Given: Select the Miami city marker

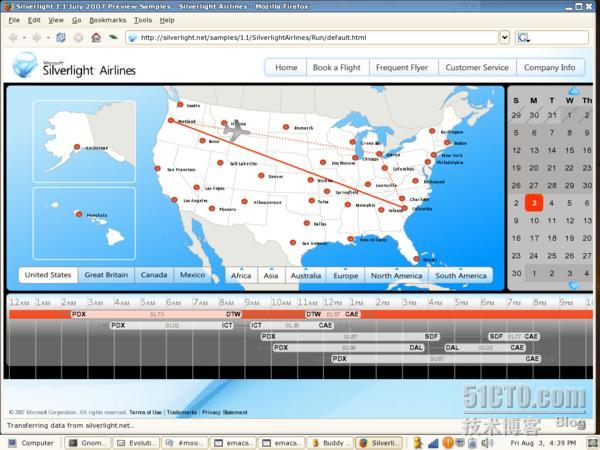Looking at the screenshot, I should [416, 259].
